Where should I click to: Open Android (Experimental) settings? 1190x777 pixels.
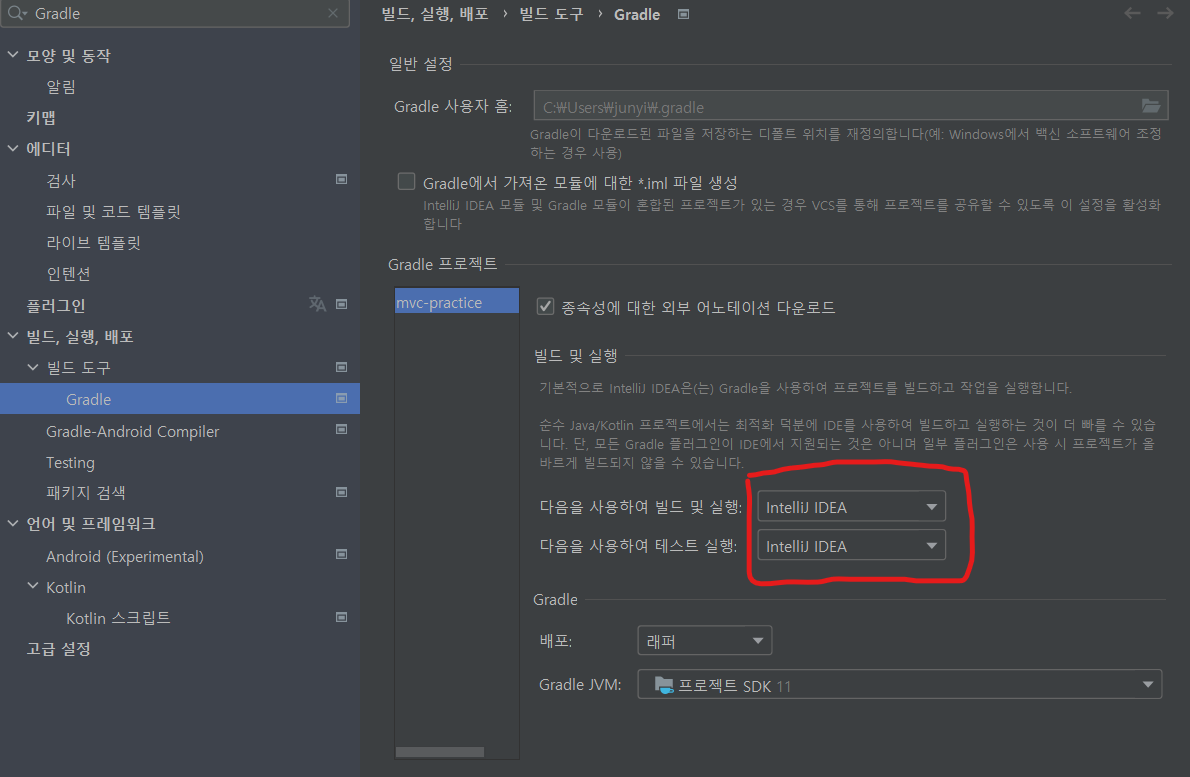[125, 556]
